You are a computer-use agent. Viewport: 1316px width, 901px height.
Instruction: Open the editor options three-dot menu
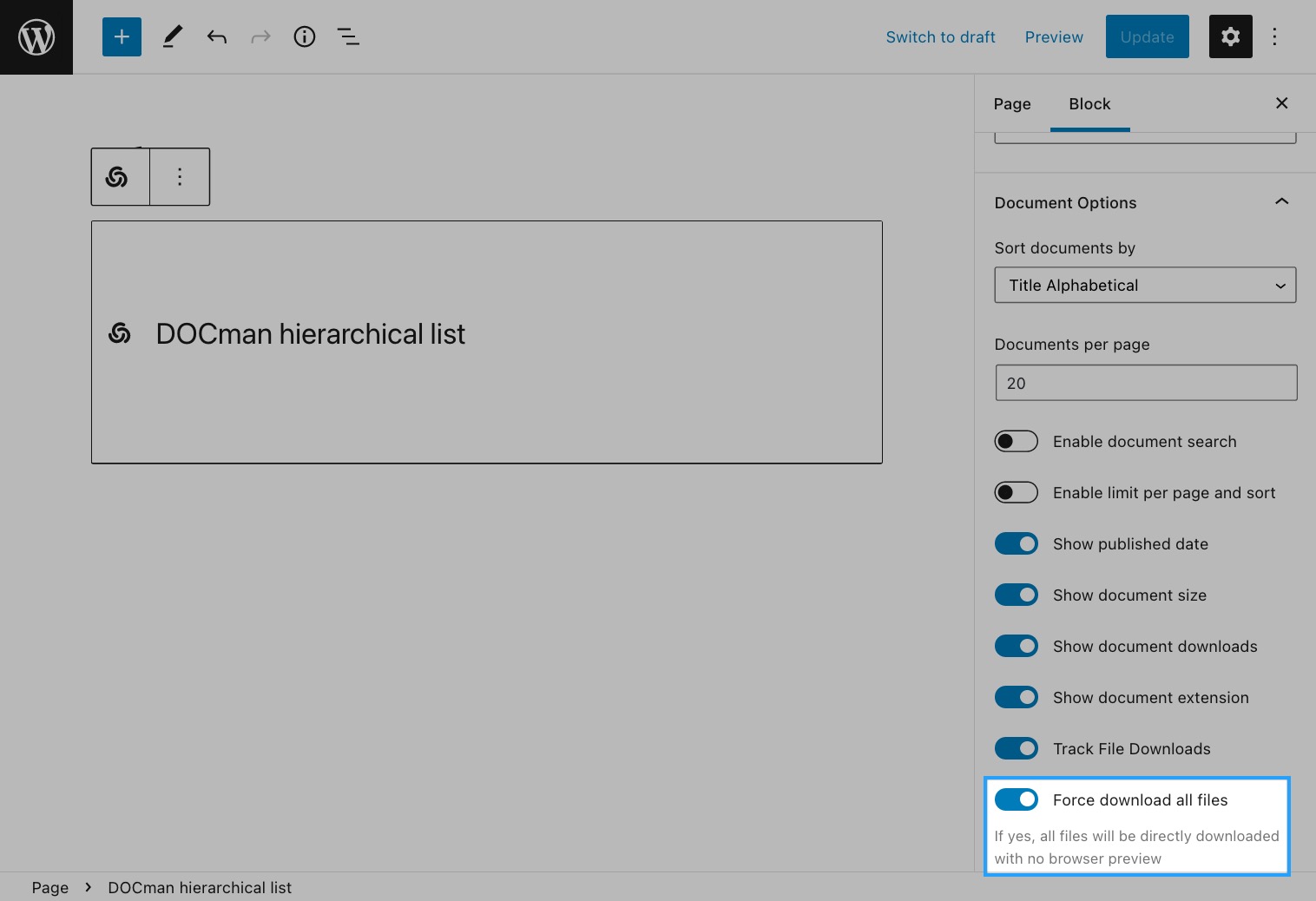[1274, 36]
